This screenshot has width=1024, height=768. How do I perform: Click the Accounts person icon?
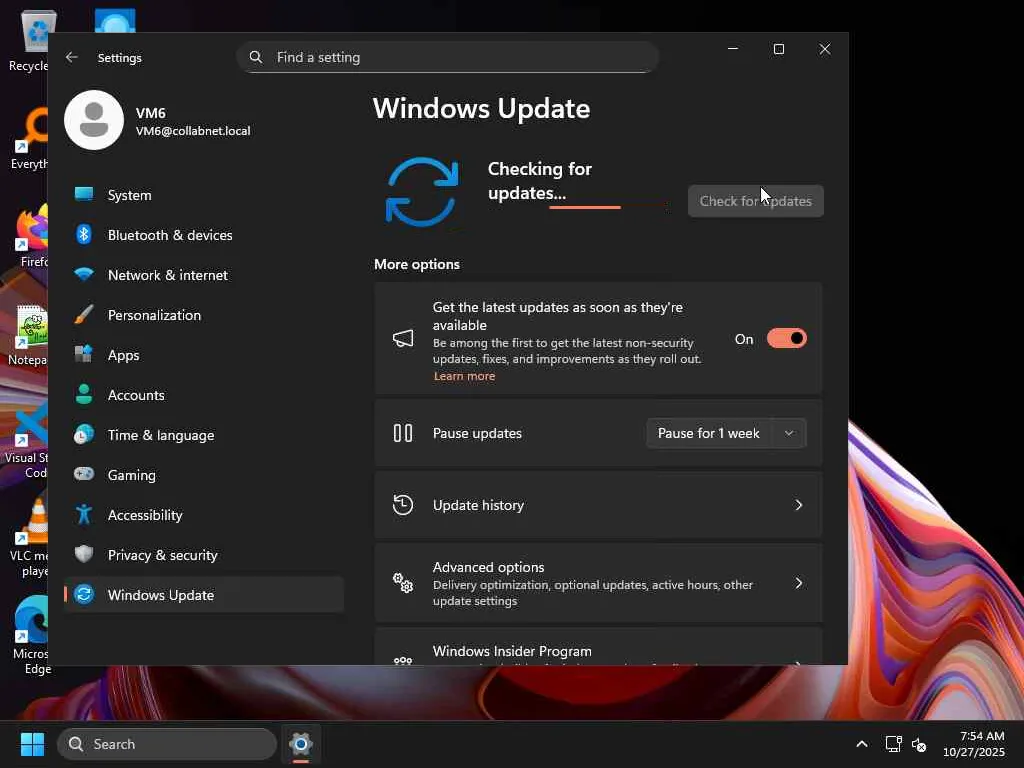coord(84,394)
